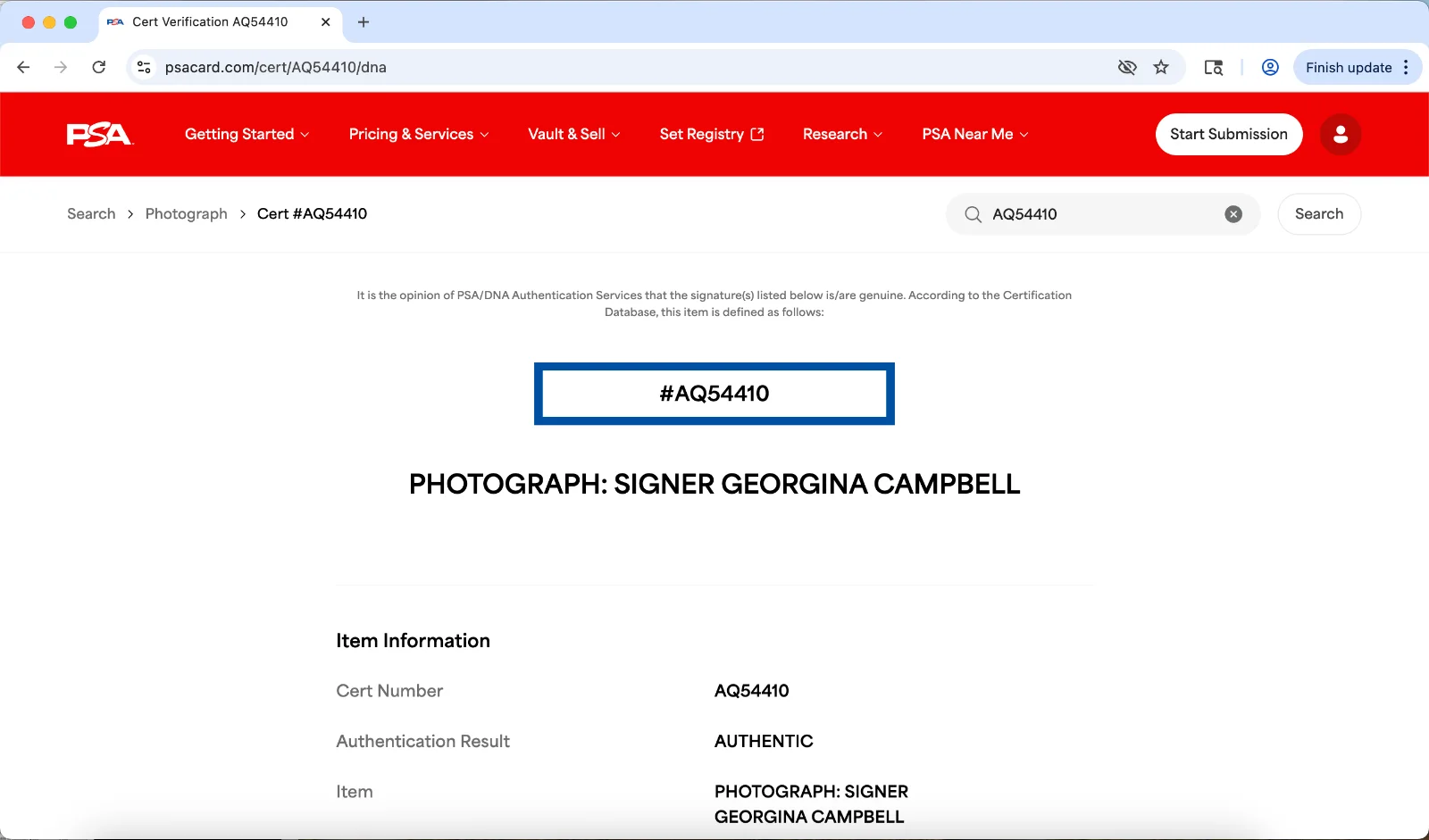Click the Start Submission button
The width and height of the screenshot is (1429, 840).
click(x=1229, y=134)
